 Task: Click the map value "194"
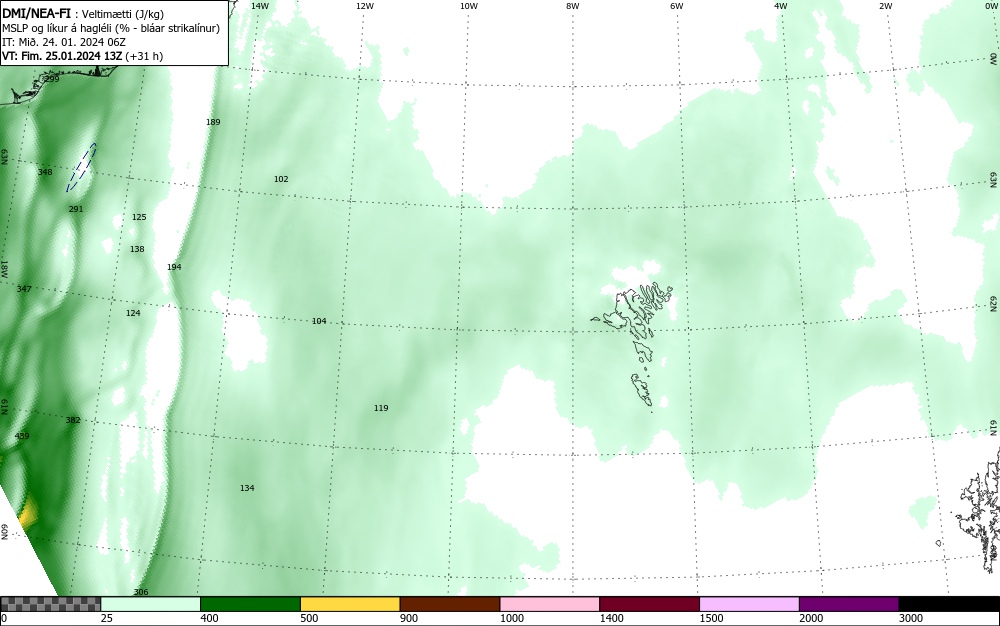pyautogui.click(x=174, y=267)
